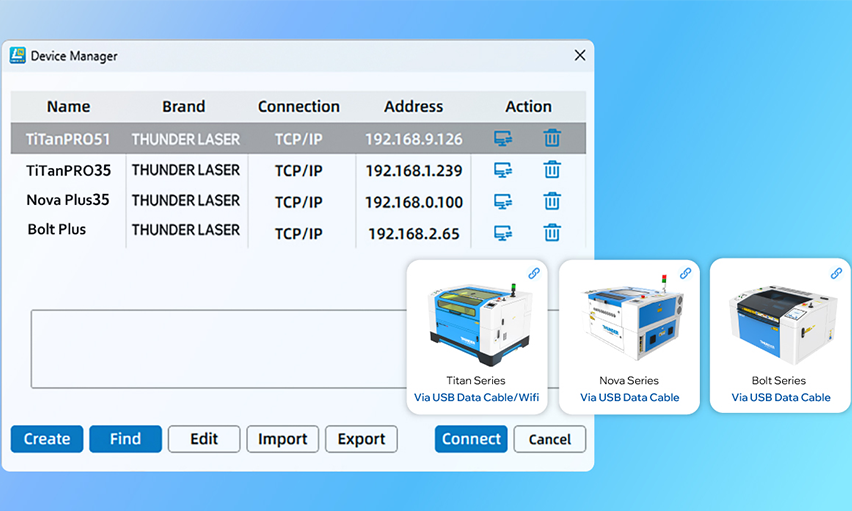This screenshot has height=511, width=852.
Task: Click TCP/IP connection in Bolt Plus row
Action: (298, 234)
